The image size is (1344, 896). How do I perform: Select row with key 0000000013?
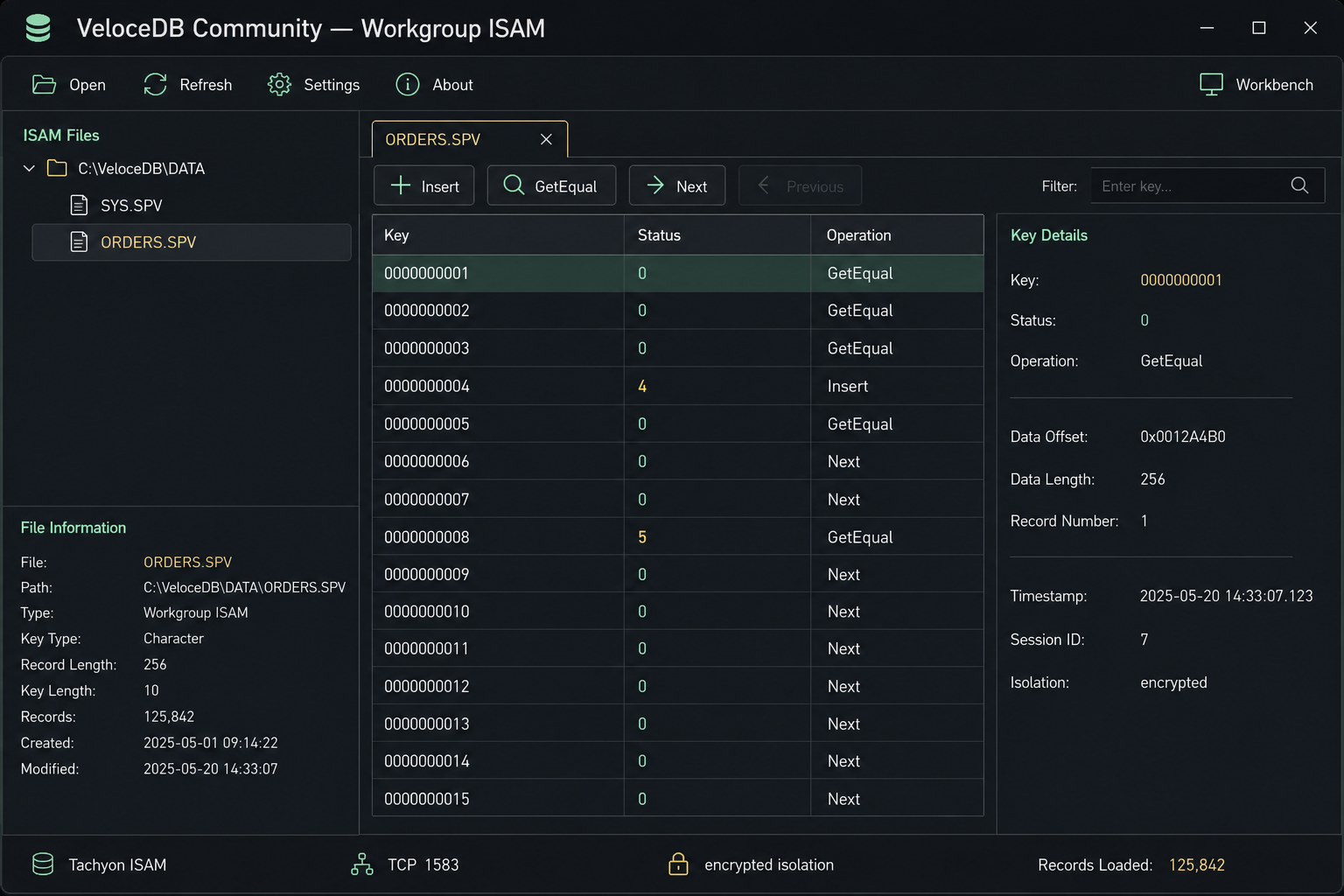tap(678, 724)
